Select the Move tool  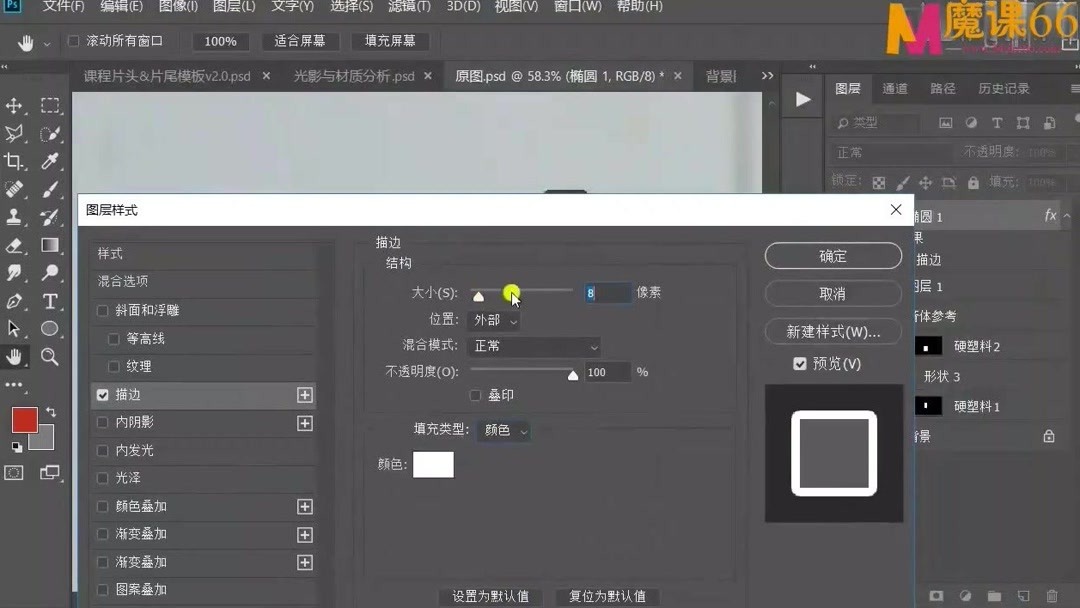click(x=14, y=105)
